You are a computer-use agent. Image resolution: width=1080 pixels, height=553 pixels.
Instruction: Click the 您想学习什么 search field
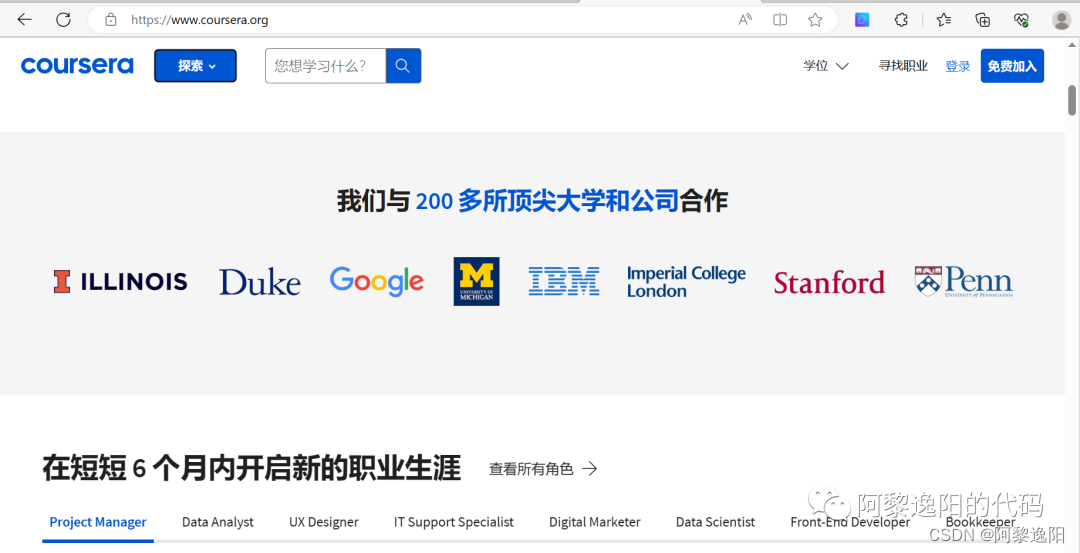(325, 66)
